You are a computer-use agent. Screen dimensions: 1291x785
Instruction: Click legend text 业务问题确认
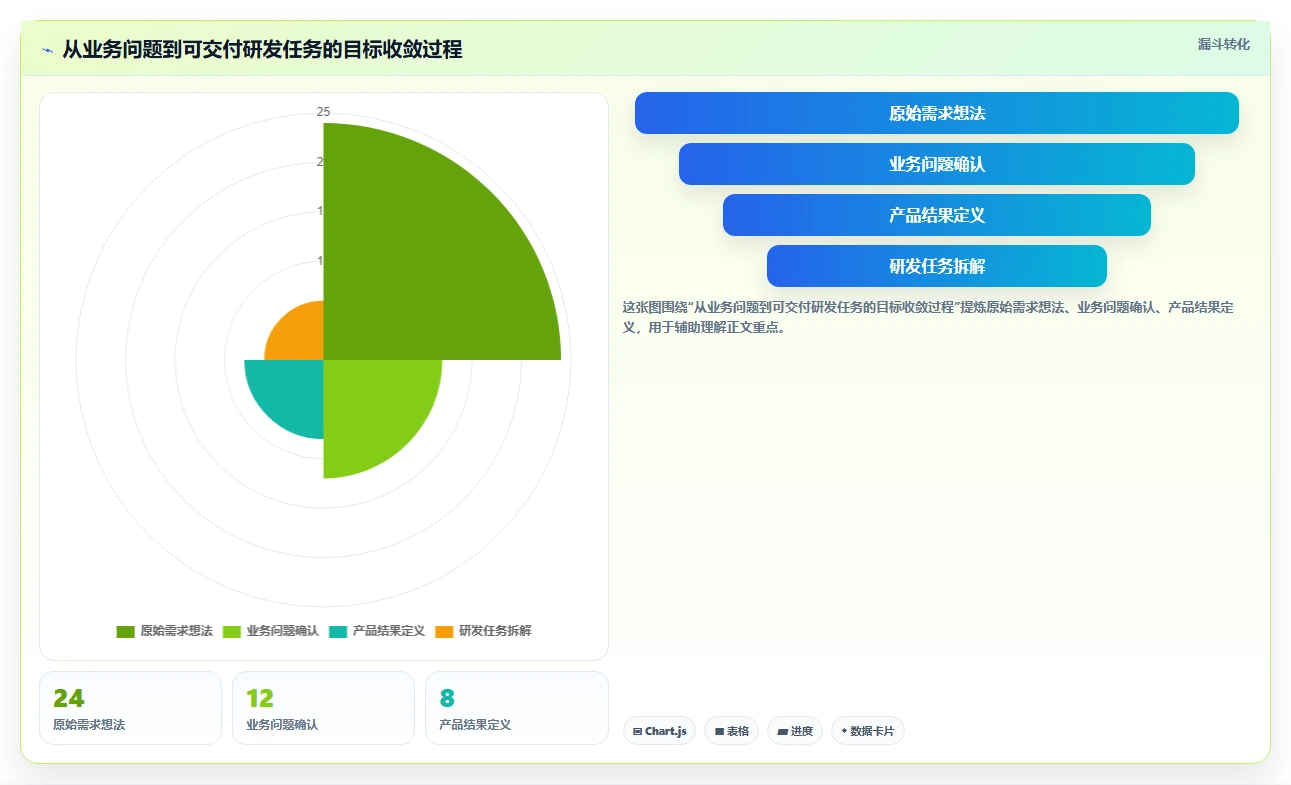pos(283,631)
